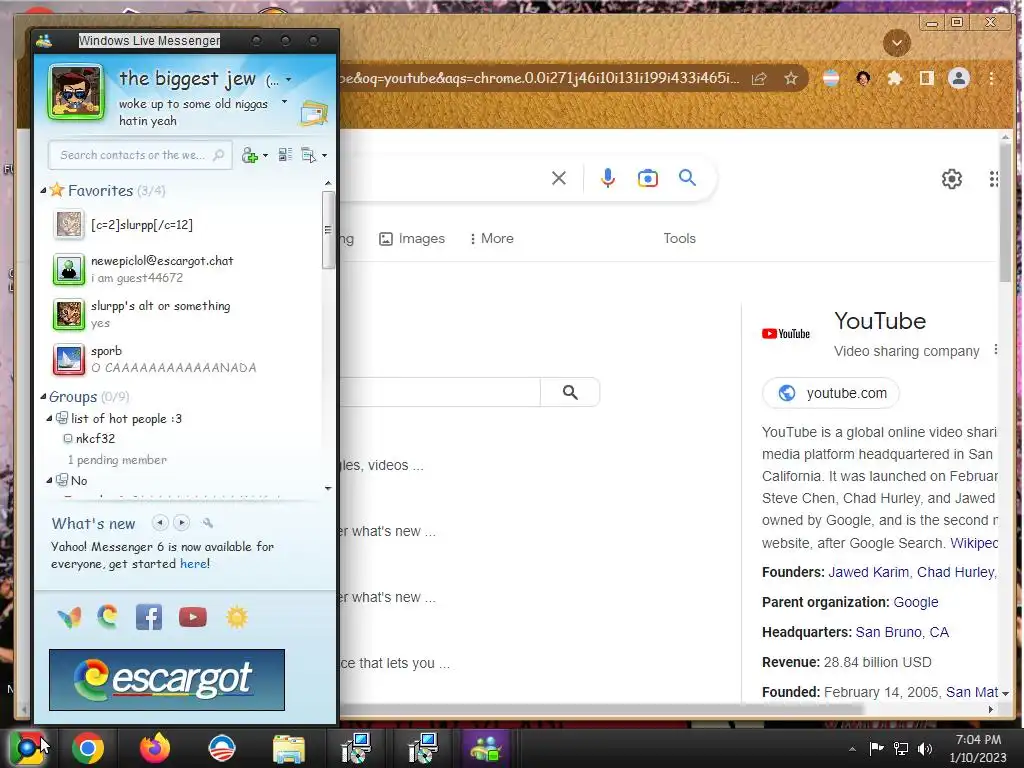1024x768 pixels.
Task: Open the YouTube knowledge panel more options
Action: pyautogui.click(x=995, y=349)
